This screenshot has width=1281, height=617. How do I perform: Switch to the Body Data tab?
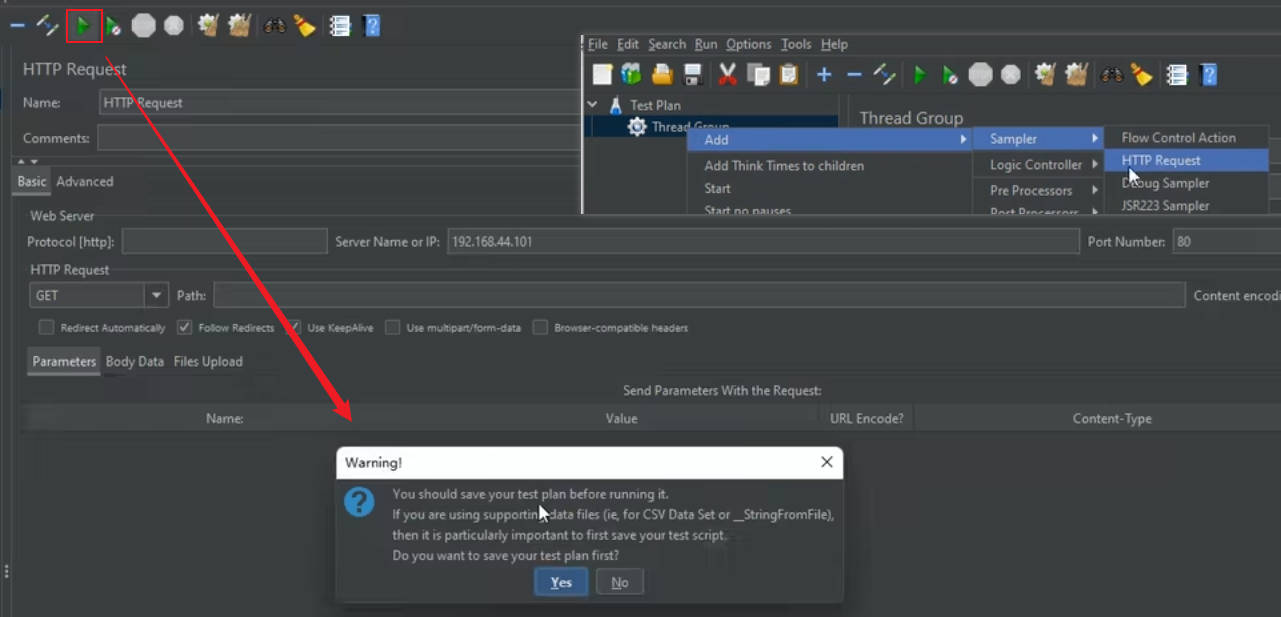(x=134, y=362)
